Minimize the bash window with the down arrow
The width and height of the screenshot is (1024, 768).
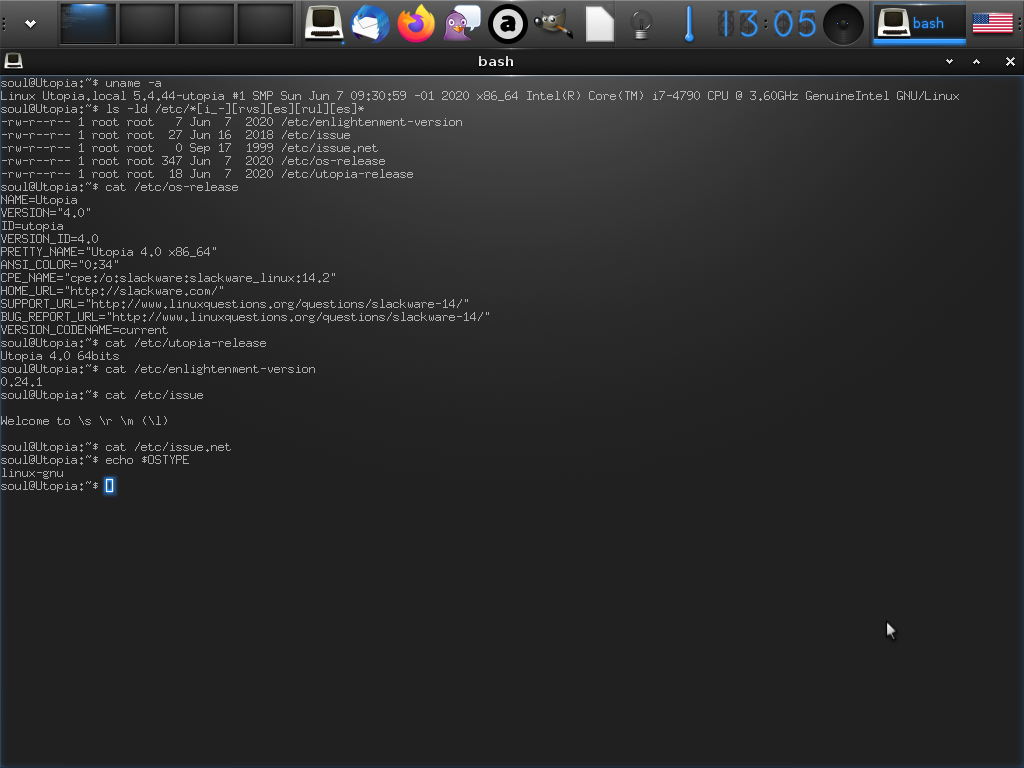[x=950, y=61]
